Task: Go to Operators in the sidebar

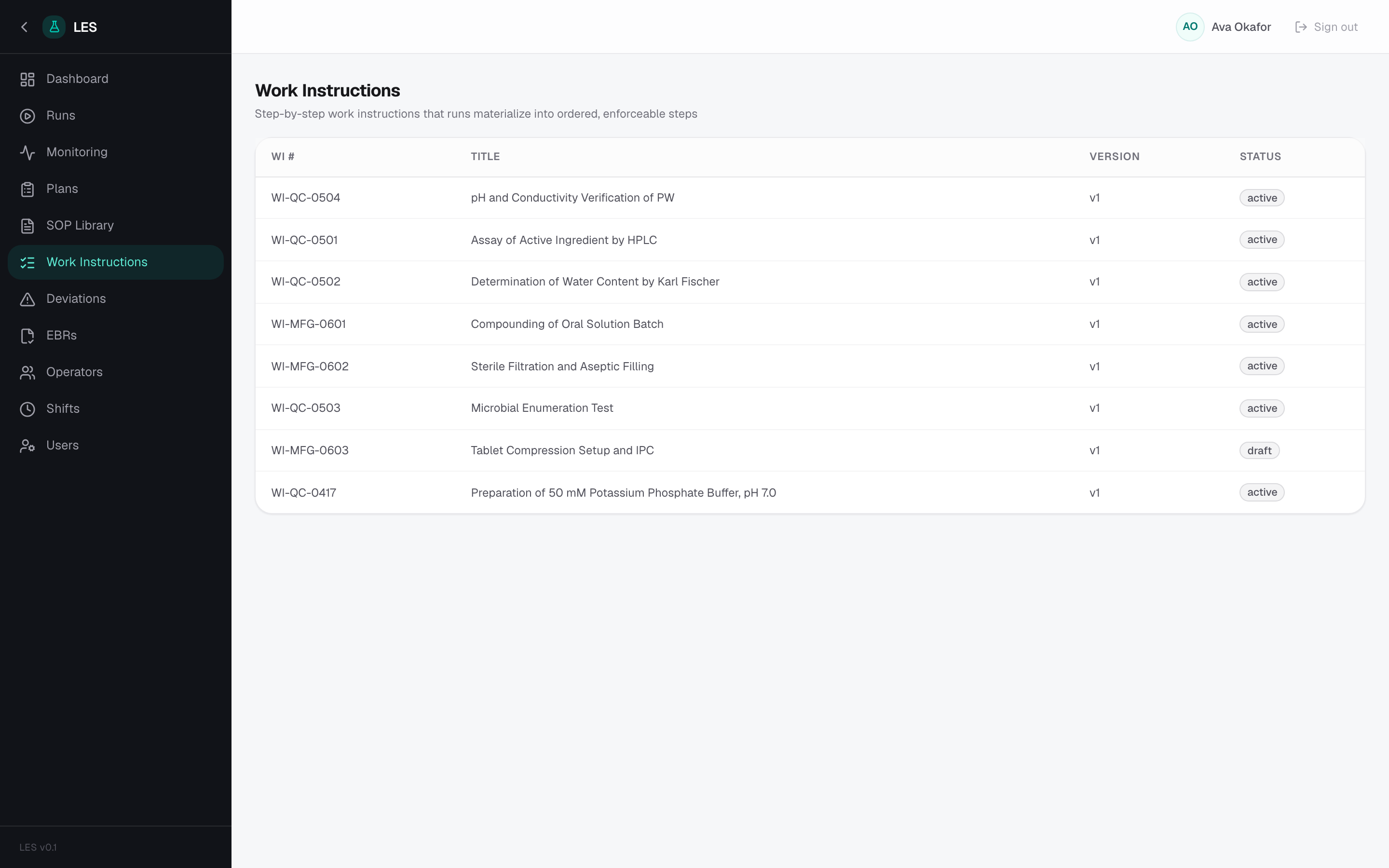Action: (115, 373)
